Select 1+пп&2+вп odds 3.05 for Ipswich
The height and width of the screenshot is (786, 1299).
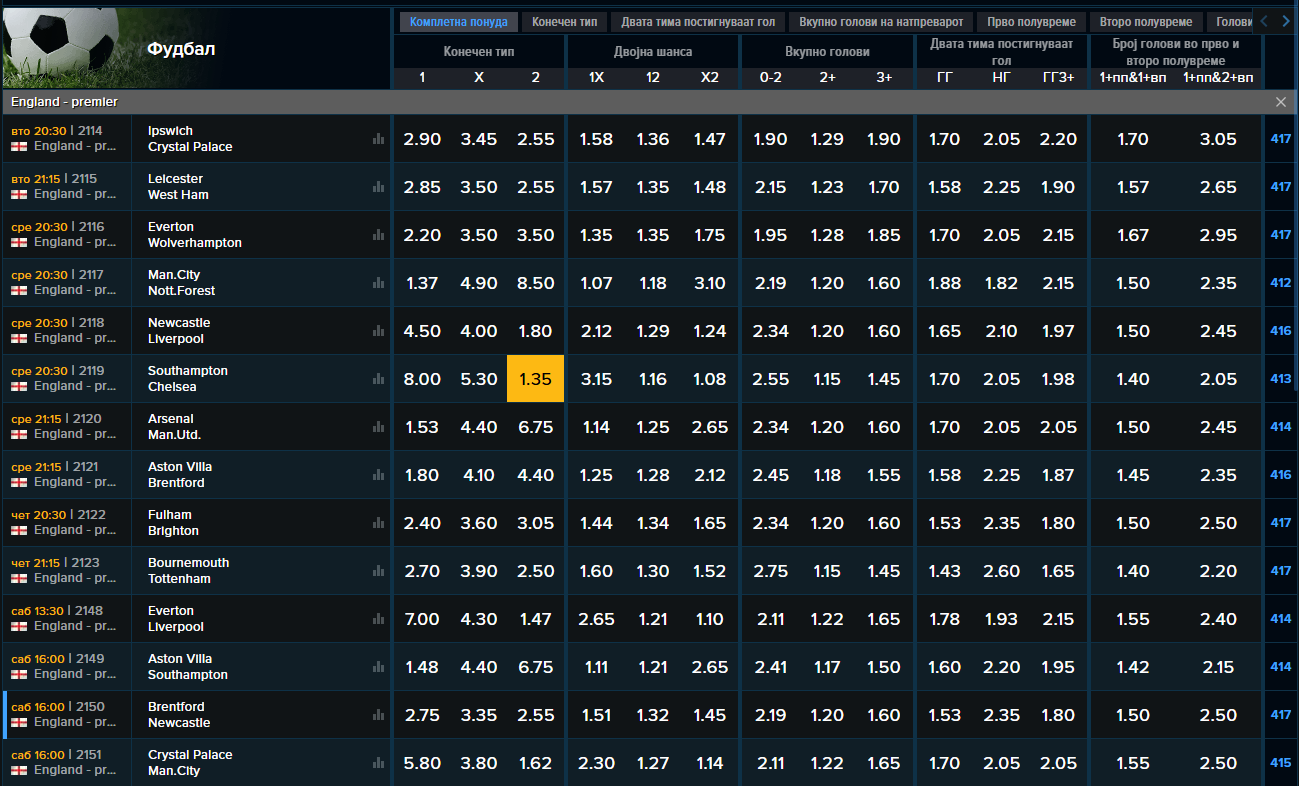tap(1218, 139)
